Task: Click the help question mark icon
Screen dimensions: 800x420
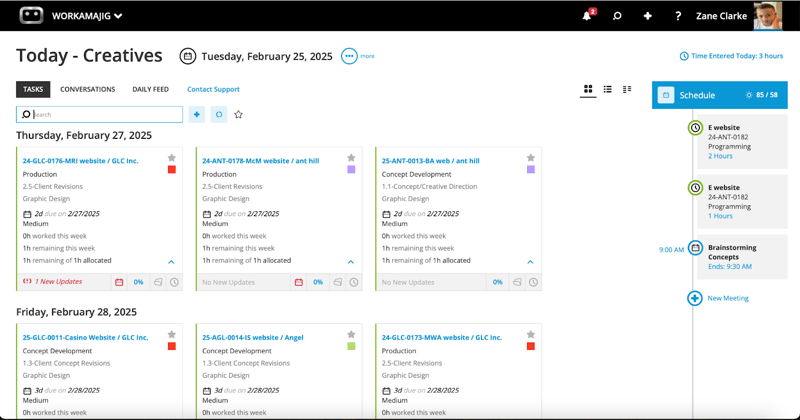Action: (x=678, y=16)
